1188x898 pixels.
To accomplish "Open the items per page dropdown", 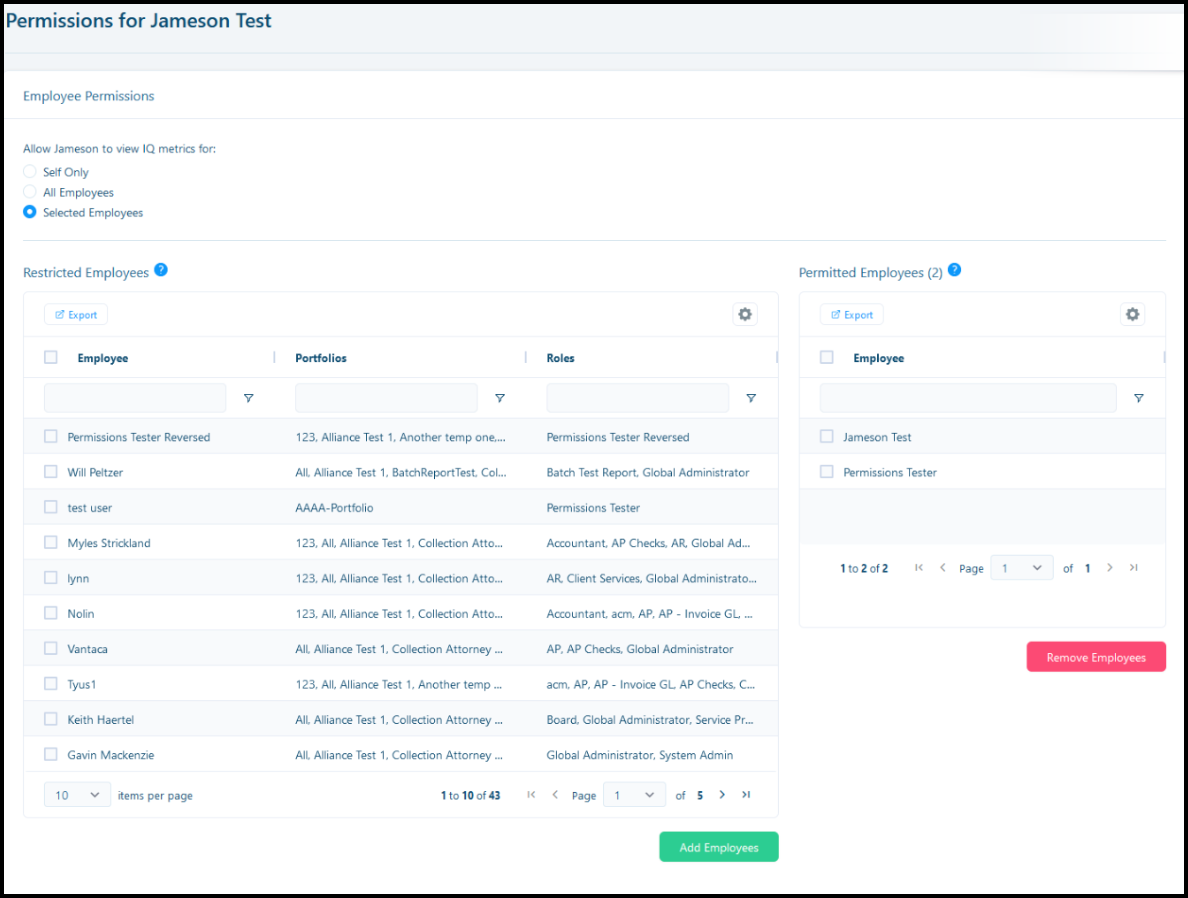I will coord(77,795).
